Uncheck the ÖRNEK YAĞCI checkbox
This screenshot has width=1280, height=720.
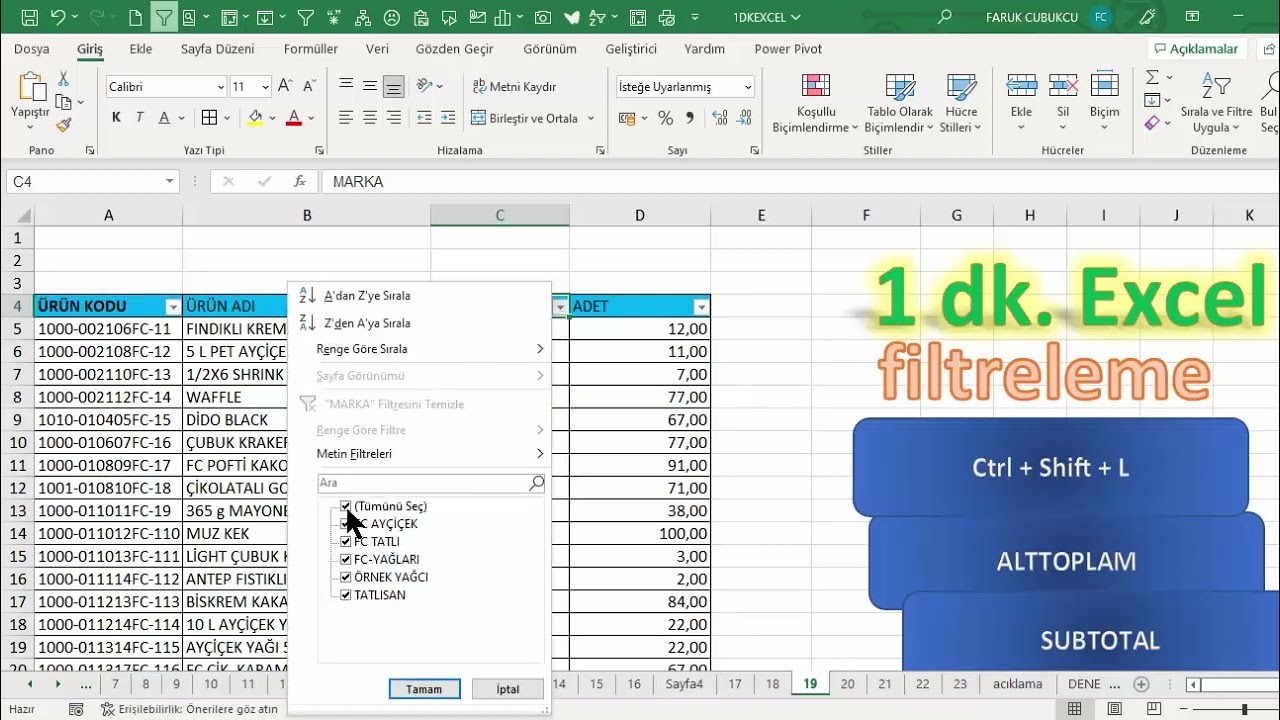pos(346,578)
